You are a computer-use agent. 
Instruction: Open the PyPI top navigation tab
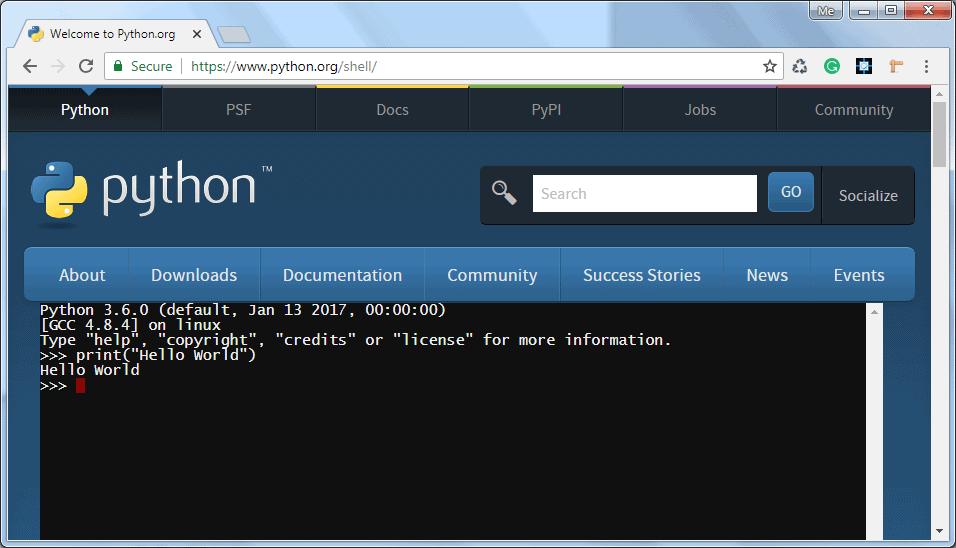[x=546, y=110]
